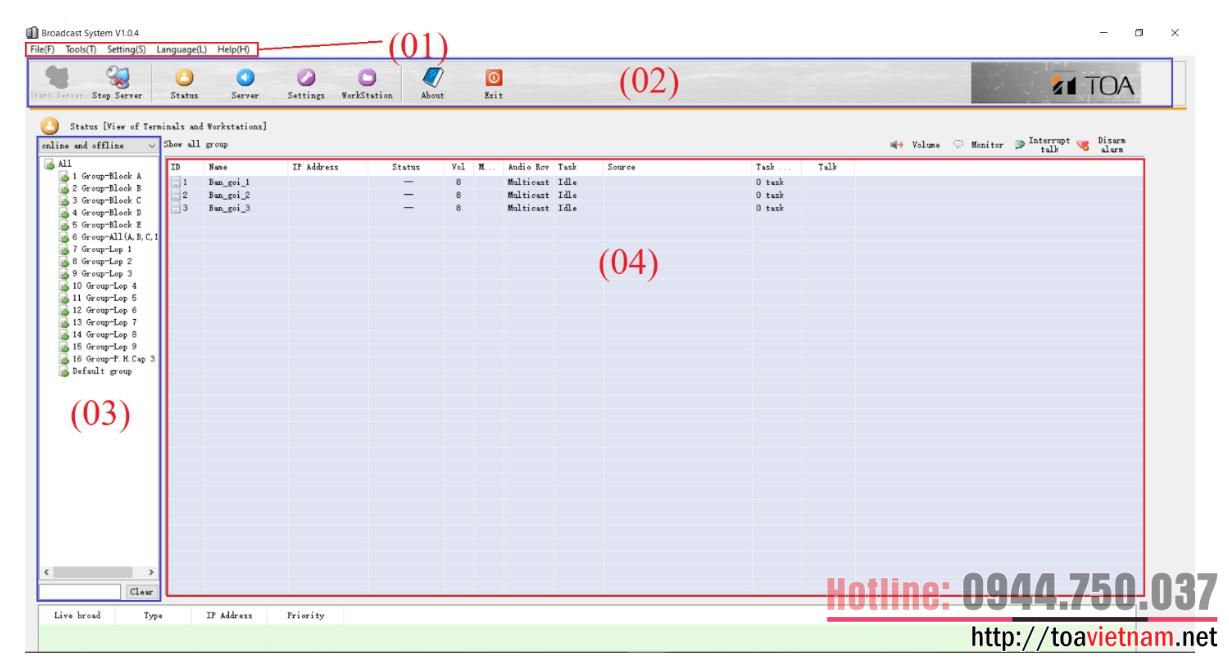Viewport: 1229px width, 663px height.
Task: Click the Priority column header at bottom
Action: [x=305, y=616]
